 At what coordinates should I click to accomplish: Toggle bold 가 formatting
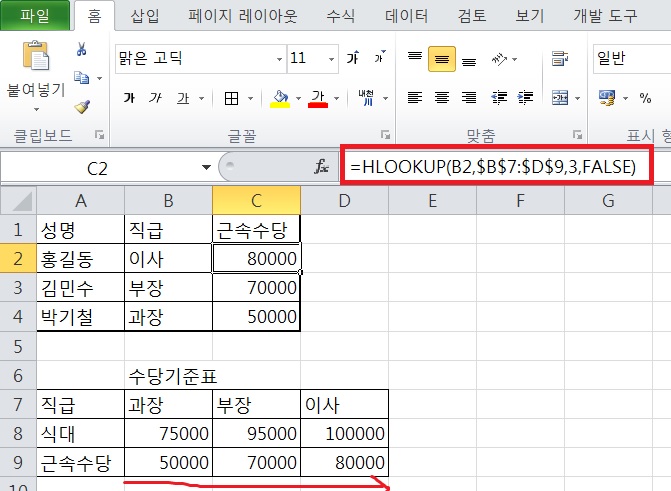(129, 98)
